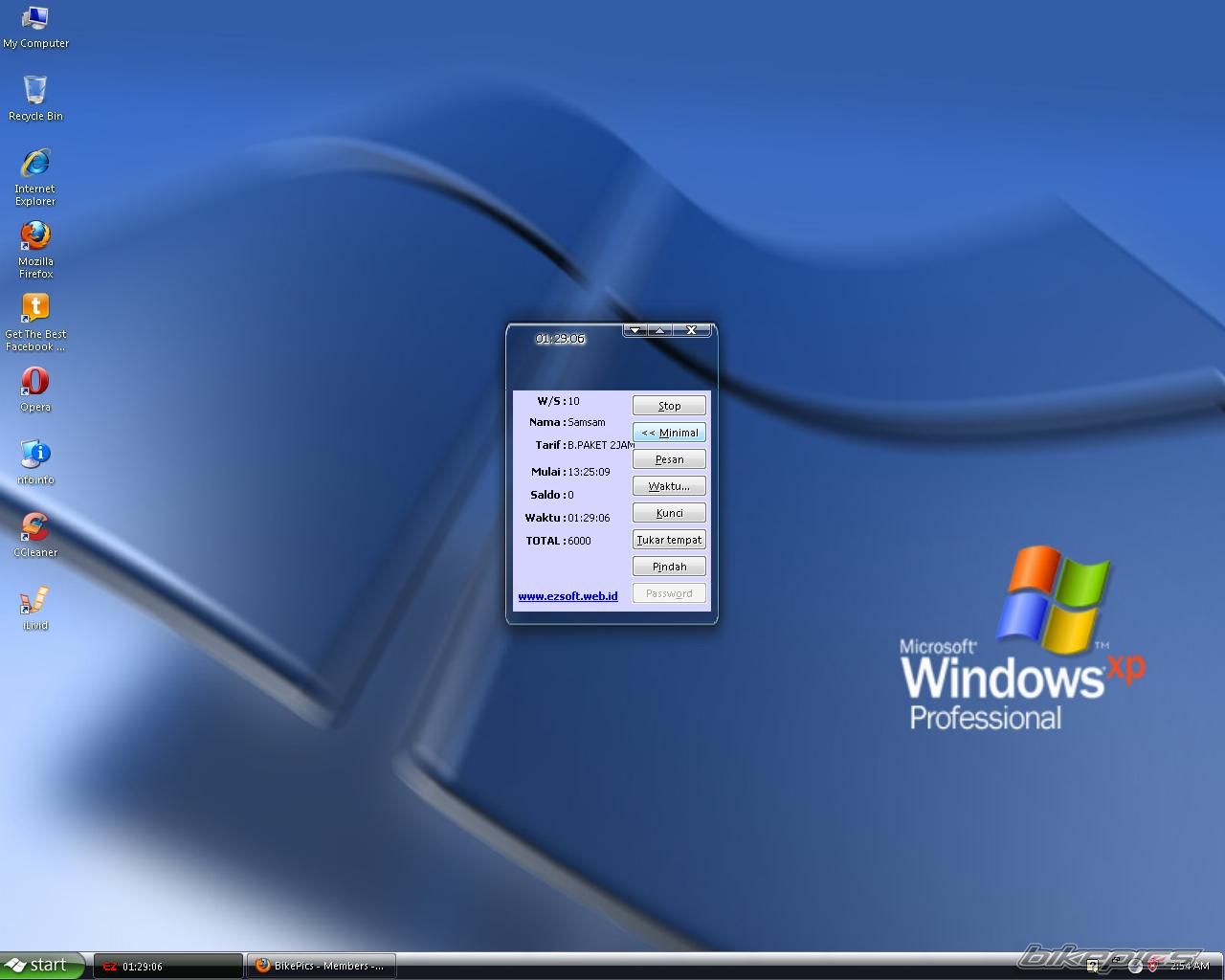
Task: Open the www.ezsoft.web.id link
Action: click(x=568, y=596)
